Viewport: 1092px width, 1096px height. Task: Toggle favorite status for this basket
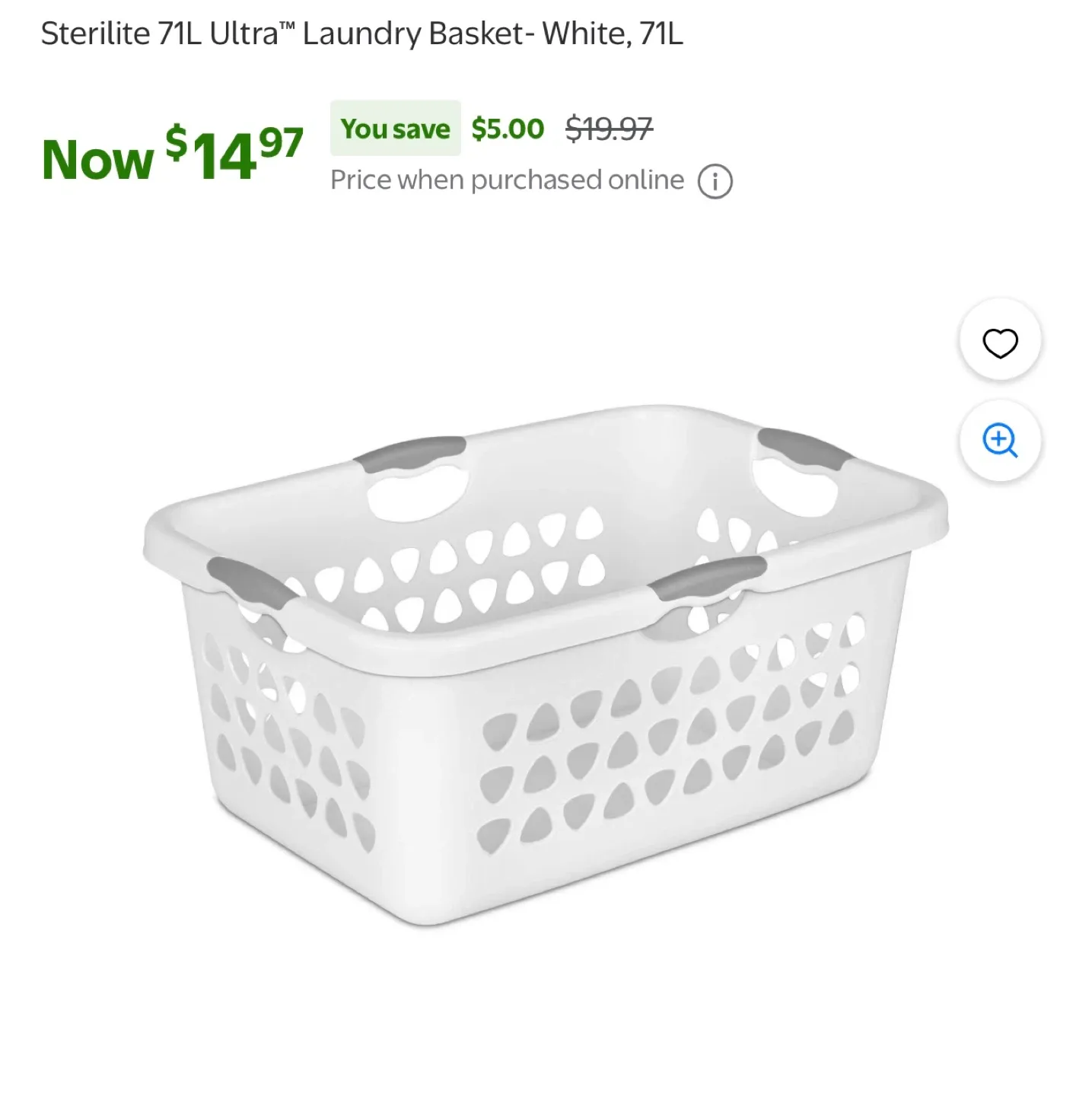999,342
